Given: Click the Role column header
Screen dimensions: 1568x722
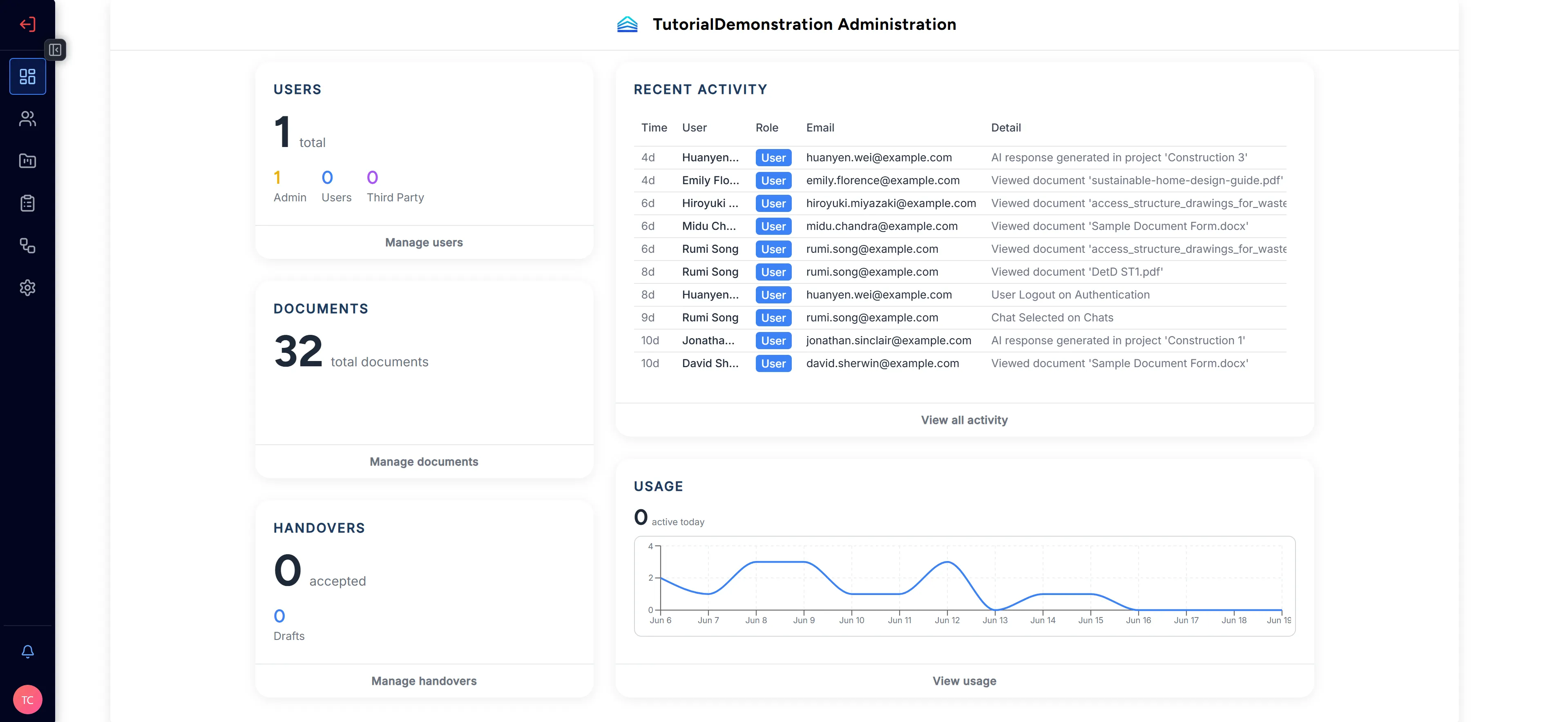Looking at the screenshot, I should (766, 128).
